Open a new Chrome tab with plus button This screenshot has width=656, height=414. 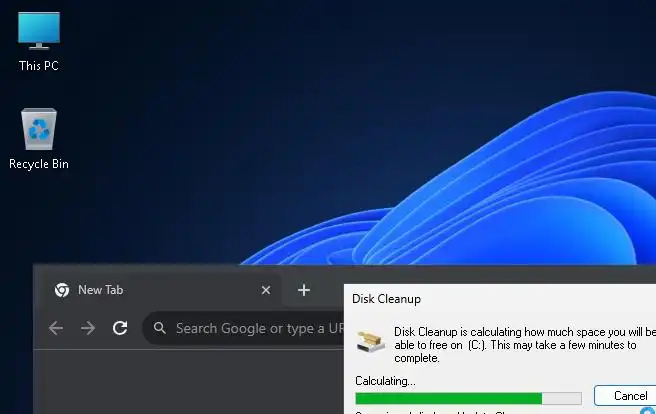(304, 290)
